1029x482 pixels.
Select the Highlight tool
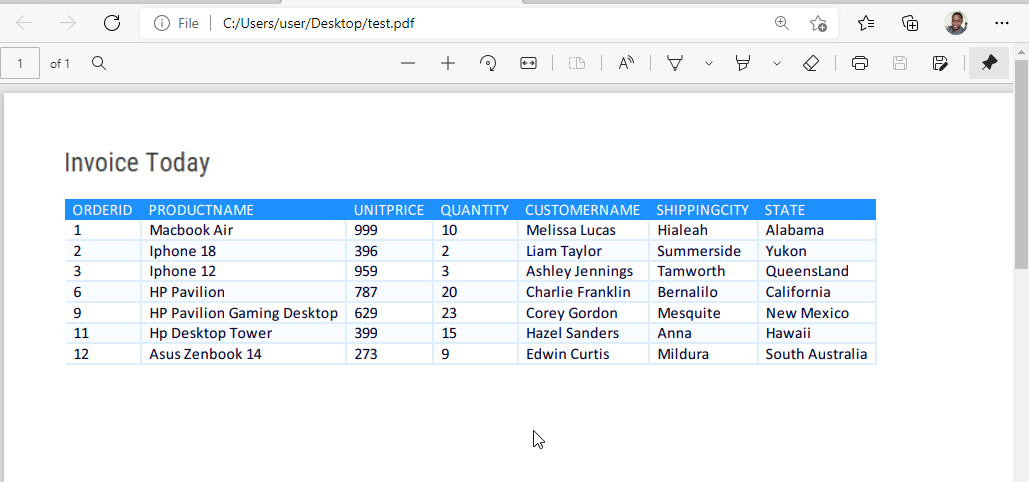743,63
